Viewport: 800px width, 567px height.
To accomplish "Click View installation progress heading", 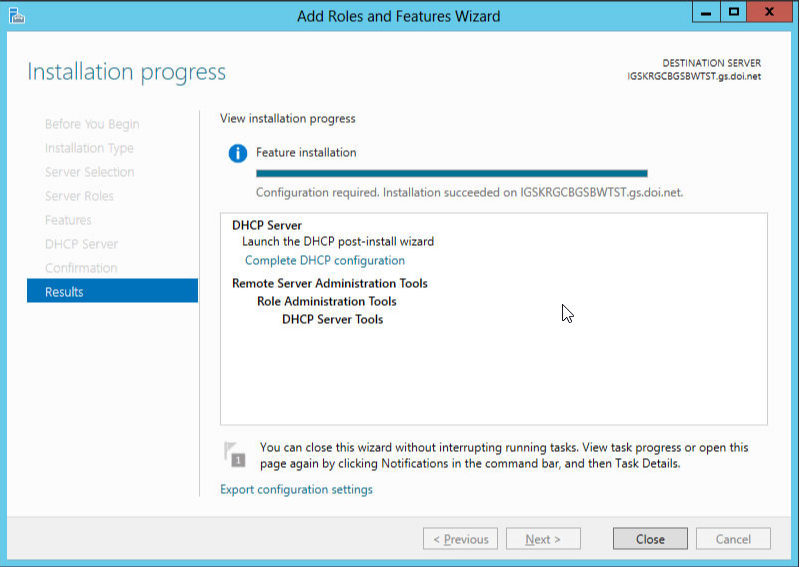I will pos(288,118).
